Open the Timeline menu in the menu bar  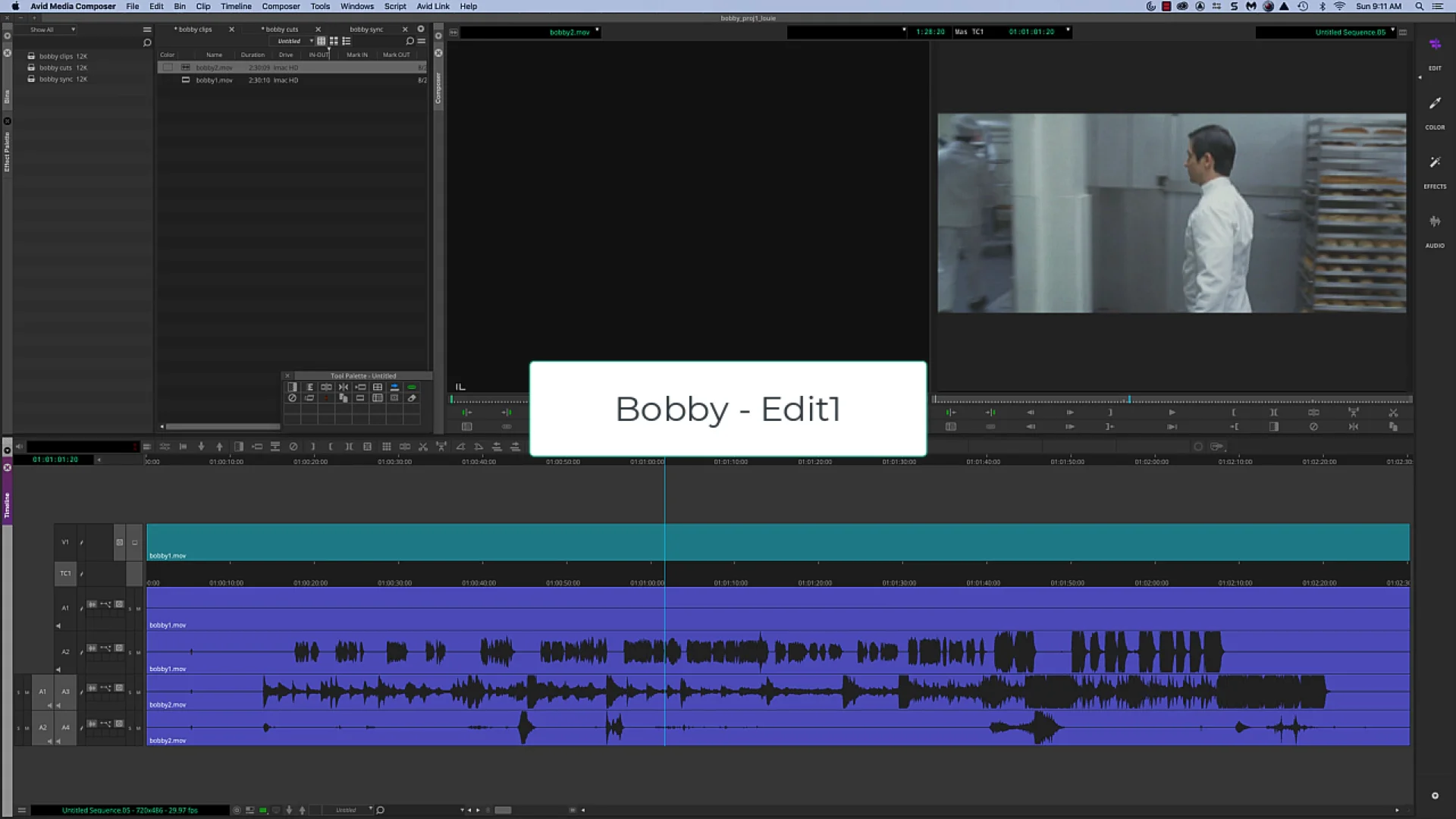235,6
